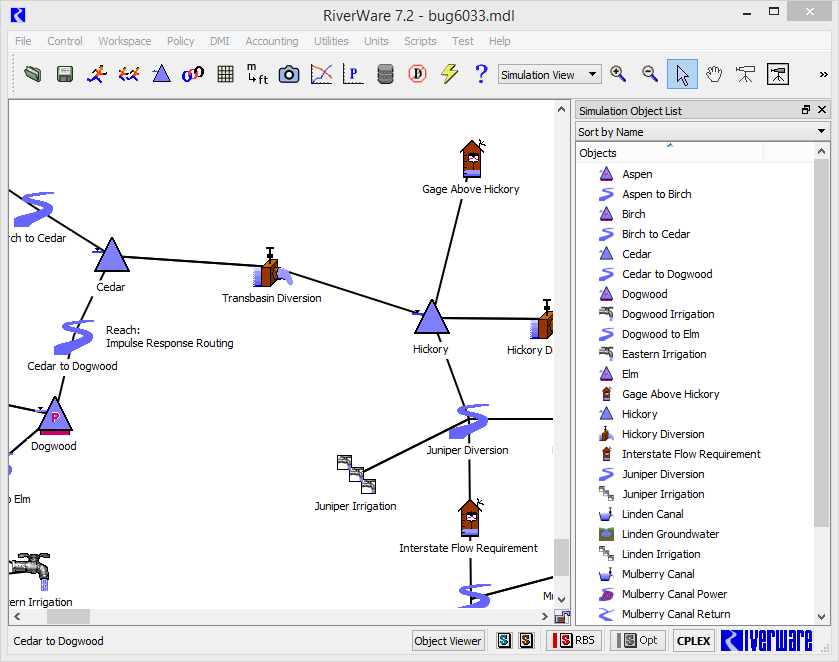Select Aspen to Birch in object list
This screenshot has height=662, width=839.
[x=657, y=194]
